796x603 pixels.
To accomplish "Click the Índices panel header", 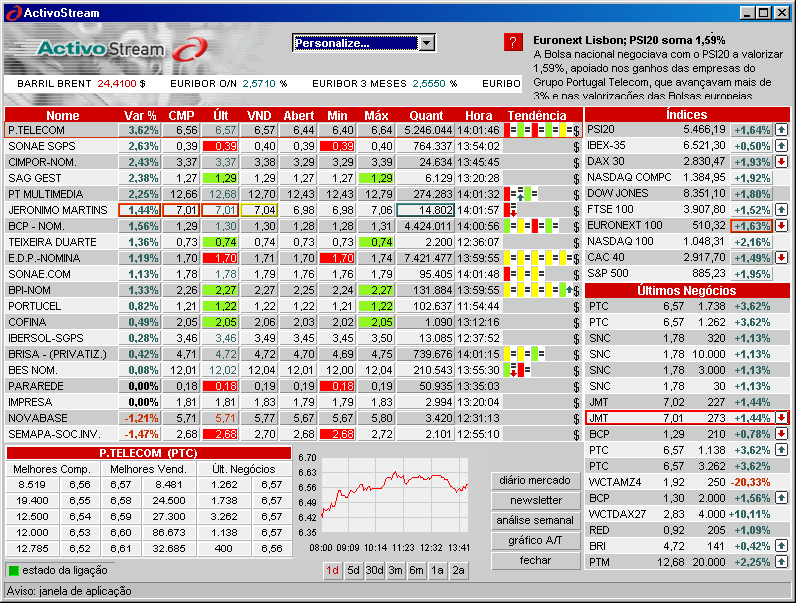I will click(x=687, y=115).
